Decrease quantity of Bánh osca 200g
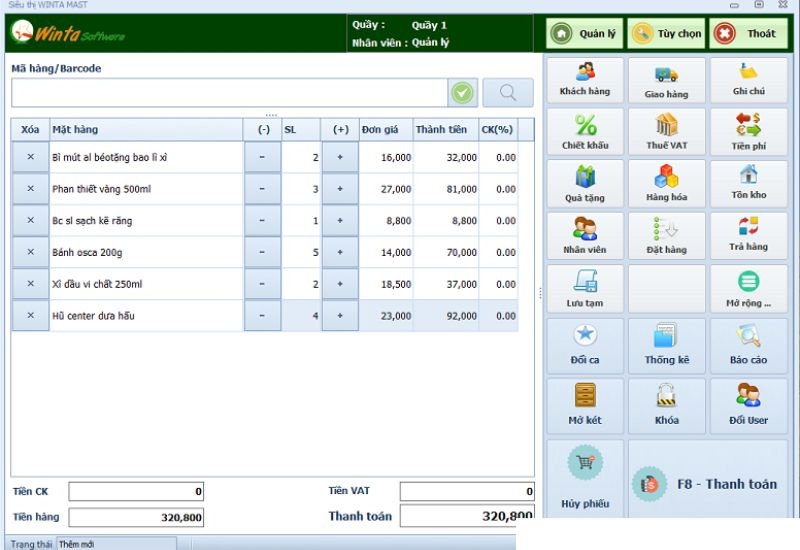 (262, 252)
